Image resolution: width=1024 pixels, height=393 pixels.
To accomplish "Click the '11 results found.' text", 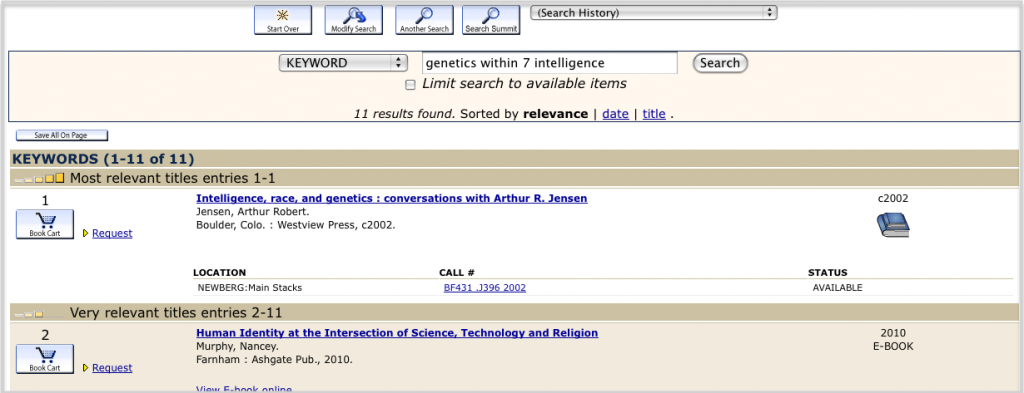I will [404, 114].
